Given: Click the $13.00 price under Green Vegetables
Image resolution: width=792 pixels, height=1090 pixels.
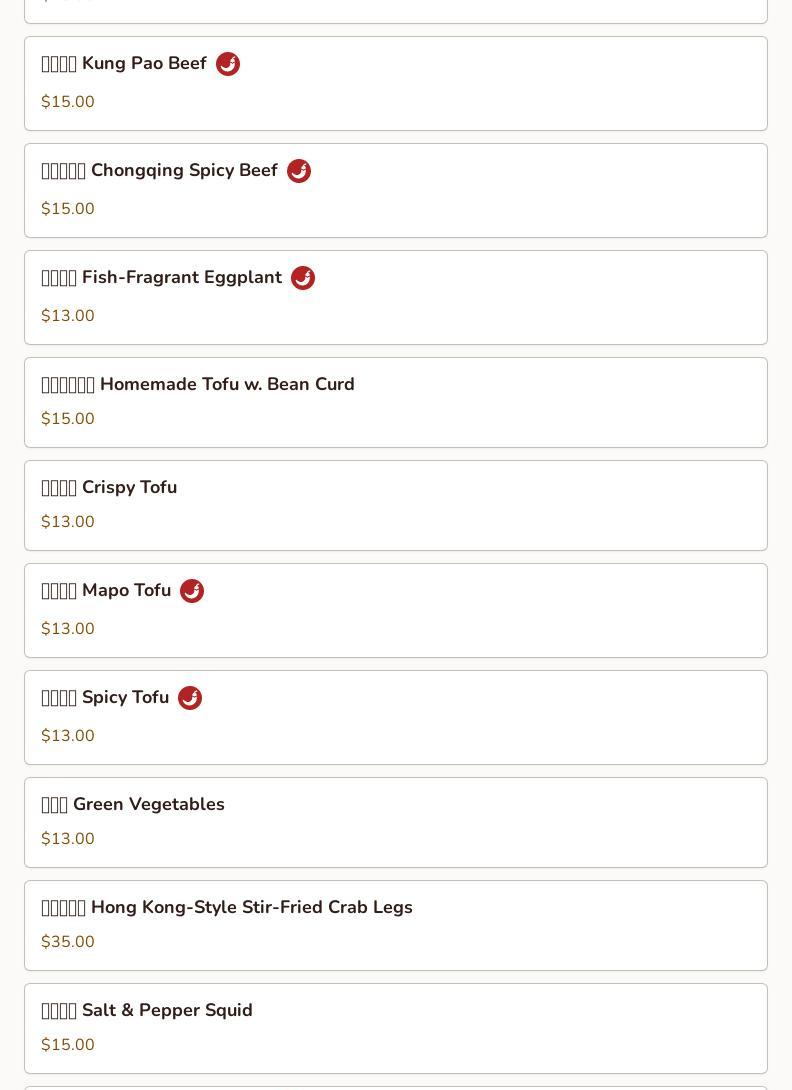Looking at the screenshot, I should (68, 839).
